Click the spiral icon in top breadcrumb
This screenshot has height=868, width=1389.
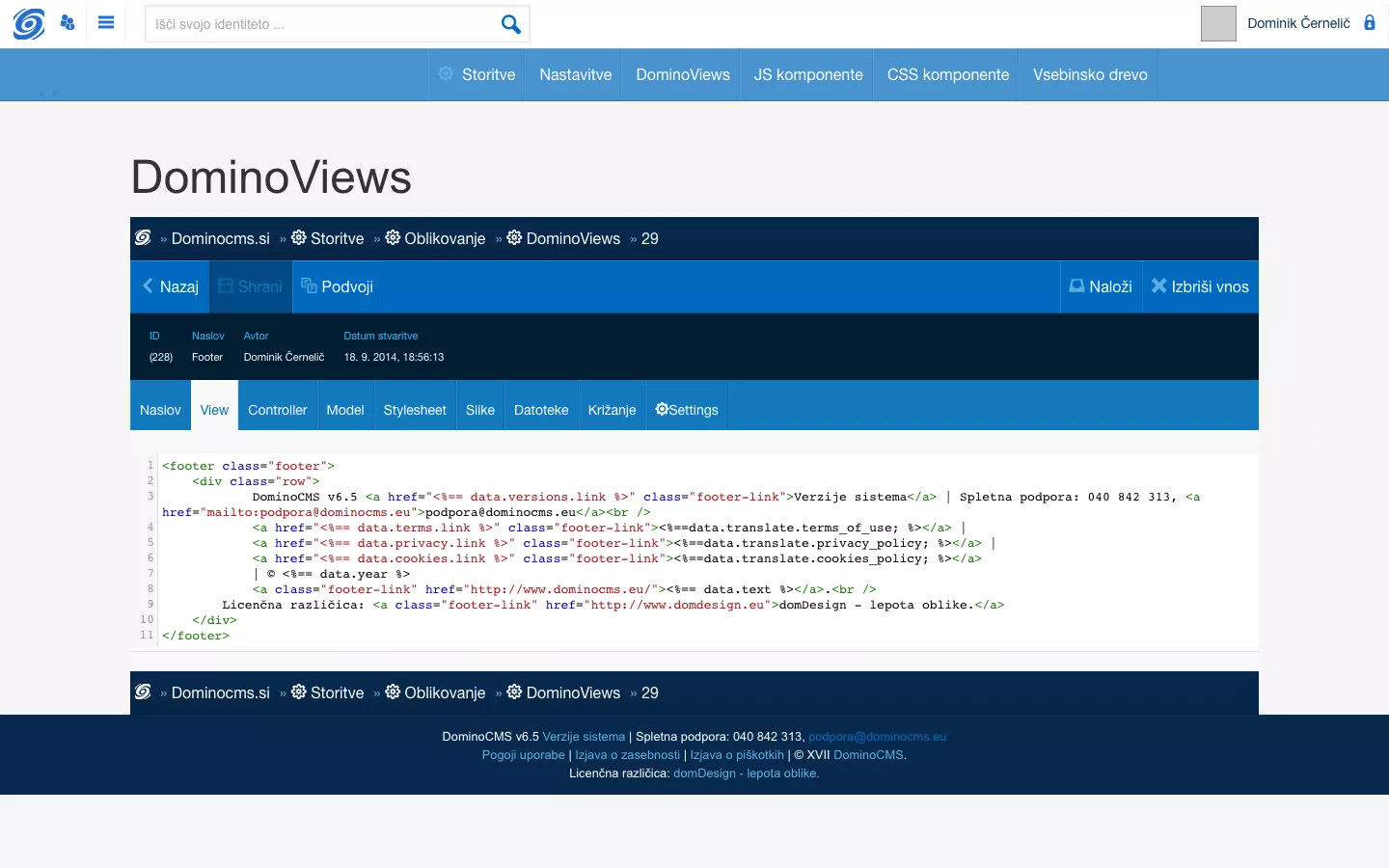point(144,238)
